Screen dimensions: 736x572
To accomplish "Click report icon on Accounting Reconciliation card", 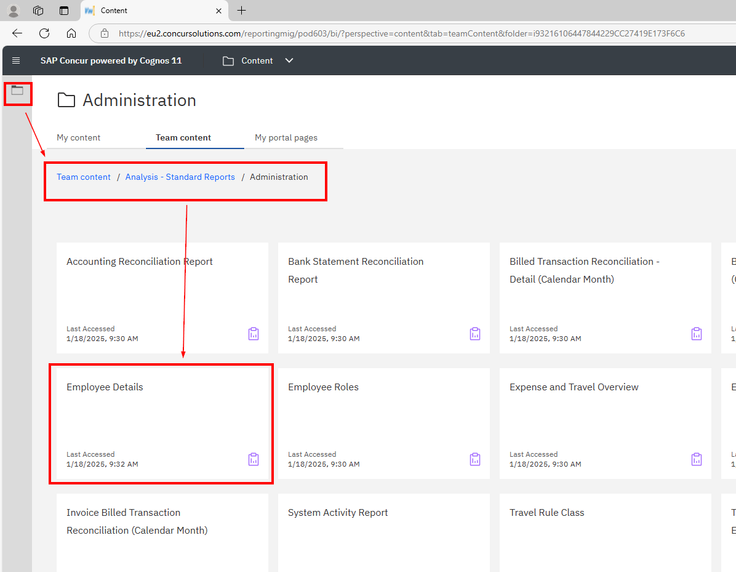I will [253, 334].
